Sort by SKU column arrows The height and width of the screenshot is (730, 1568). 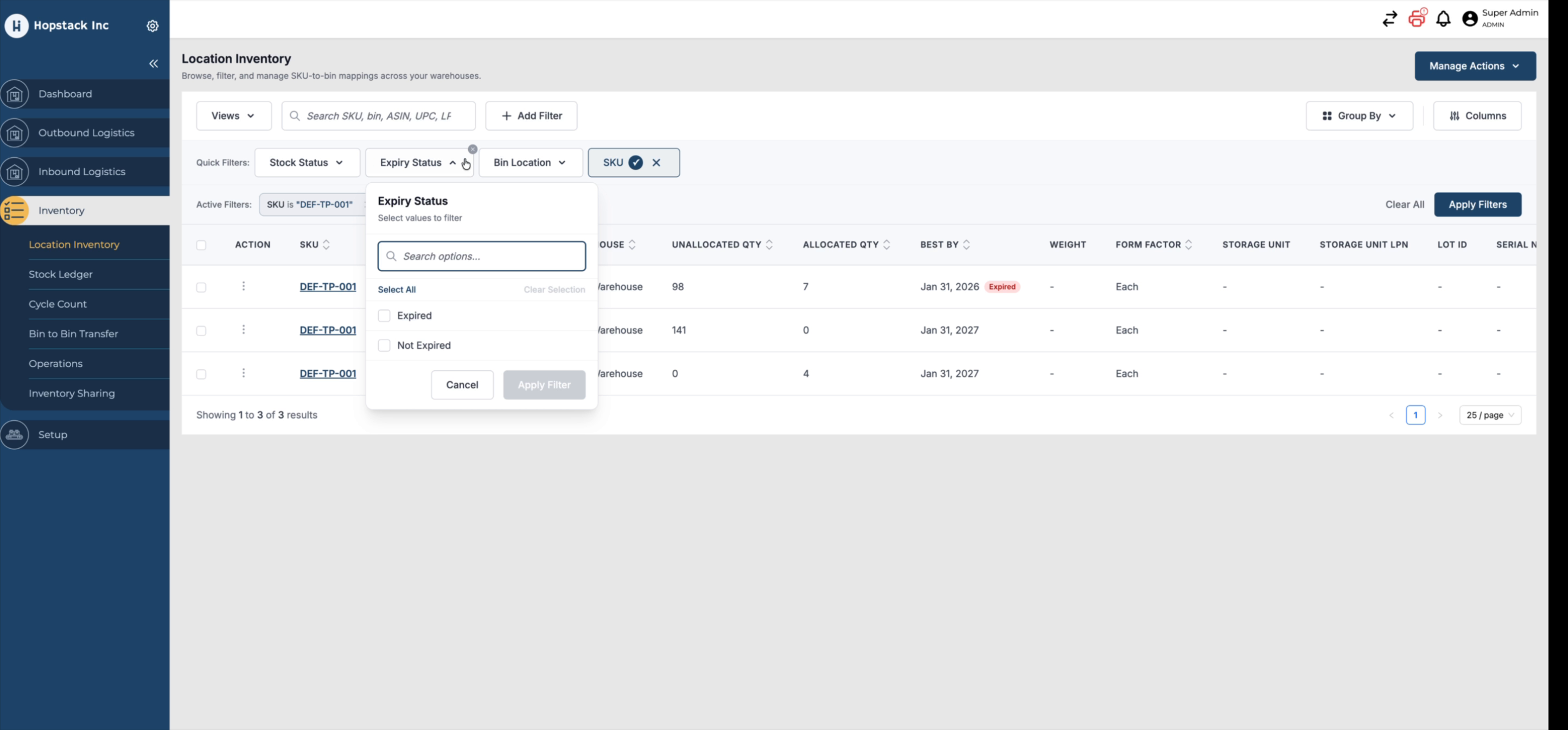click(326, 245)
